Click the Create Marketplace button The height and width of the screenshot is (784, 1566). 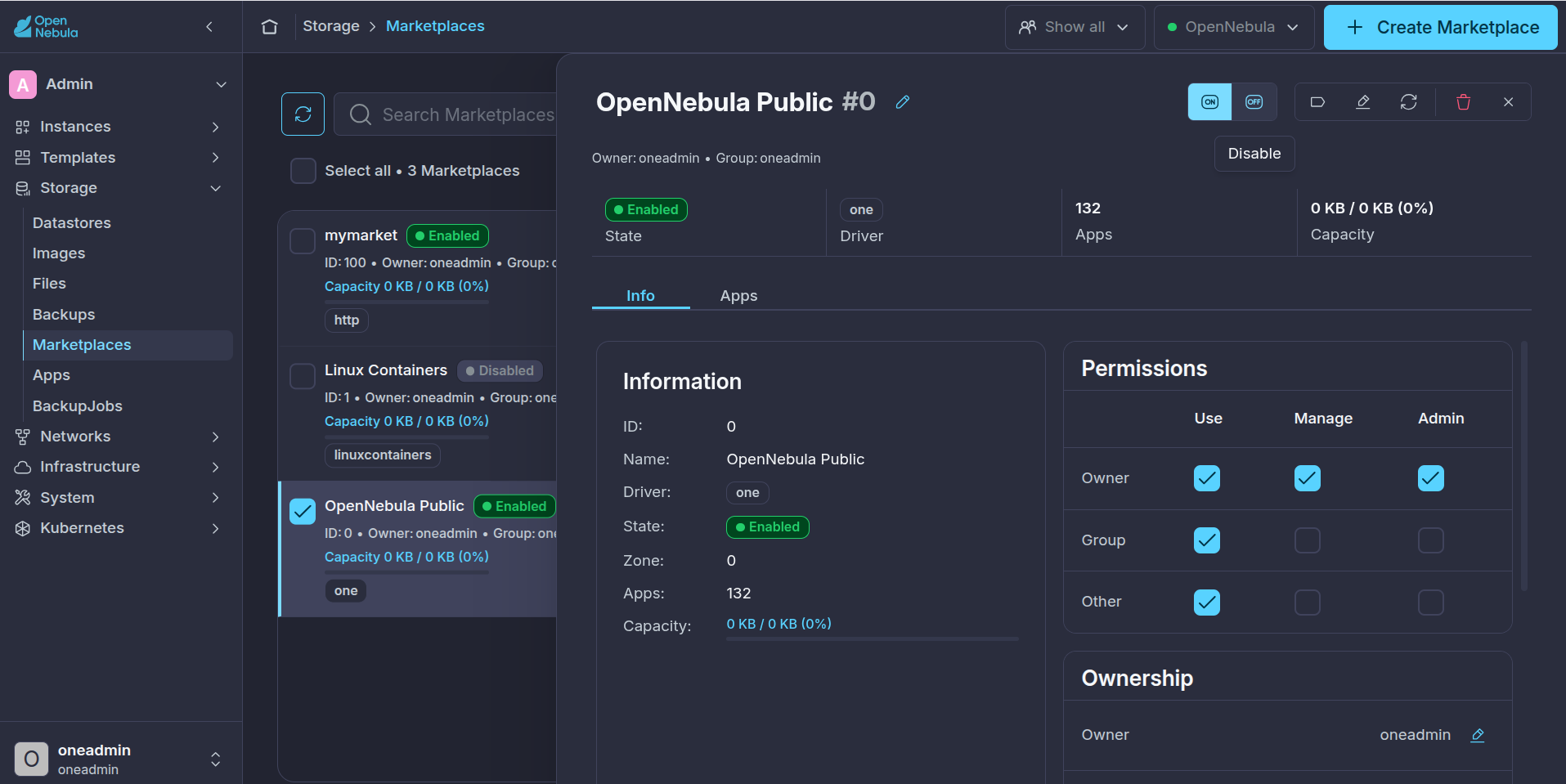[1440, 27]
